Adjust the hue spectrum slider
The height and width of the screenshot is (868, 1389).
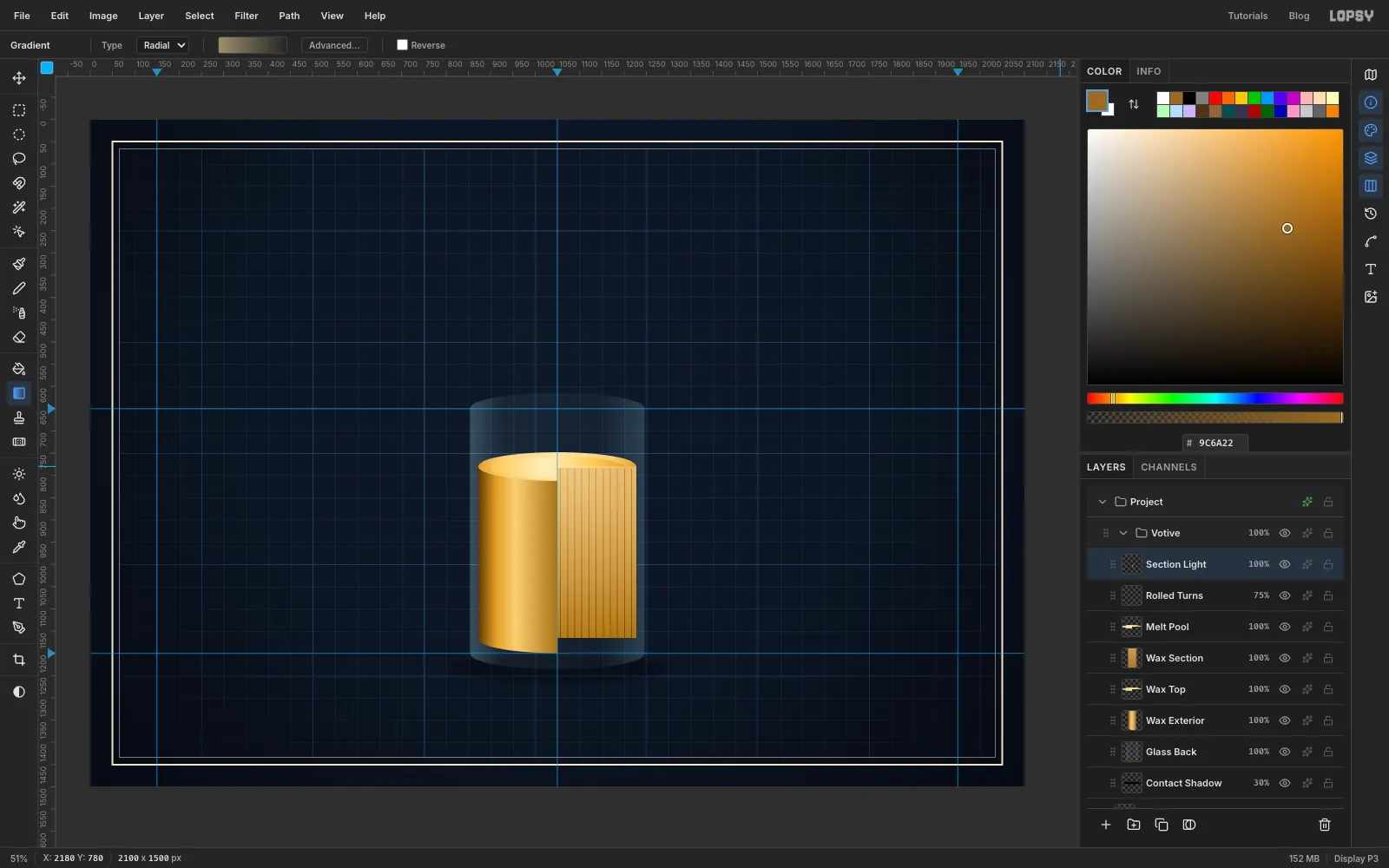tap(1215, 398)
